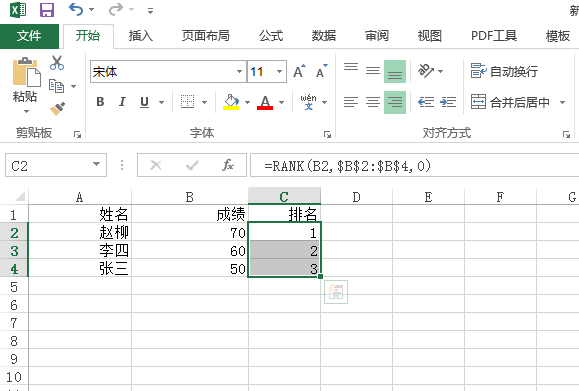Toggle underline formatting
The image size is (579, 391).
(x=144, y=102)
